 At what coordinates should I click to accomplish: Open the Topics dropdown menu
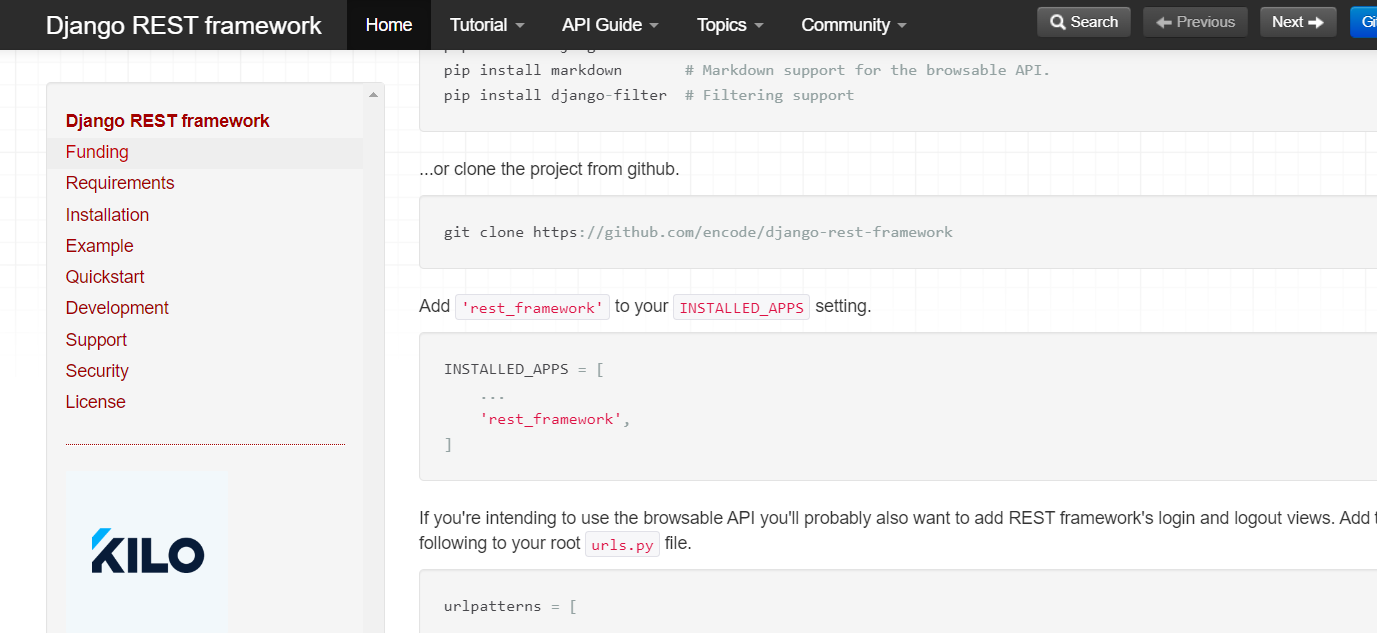[730, 25]
